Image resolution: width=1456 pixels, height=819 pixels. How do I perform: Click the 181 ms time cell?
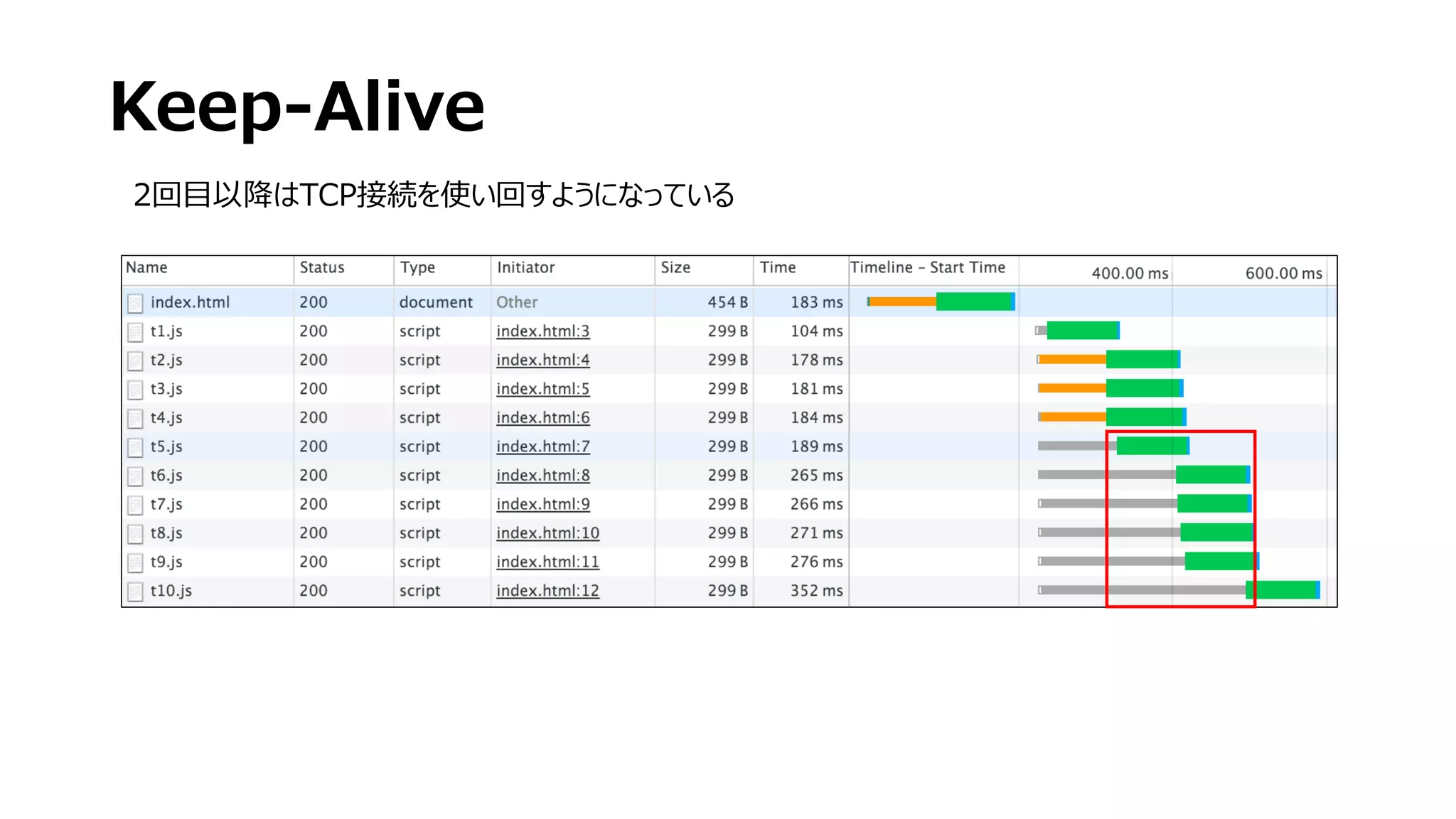pos(817,389)
